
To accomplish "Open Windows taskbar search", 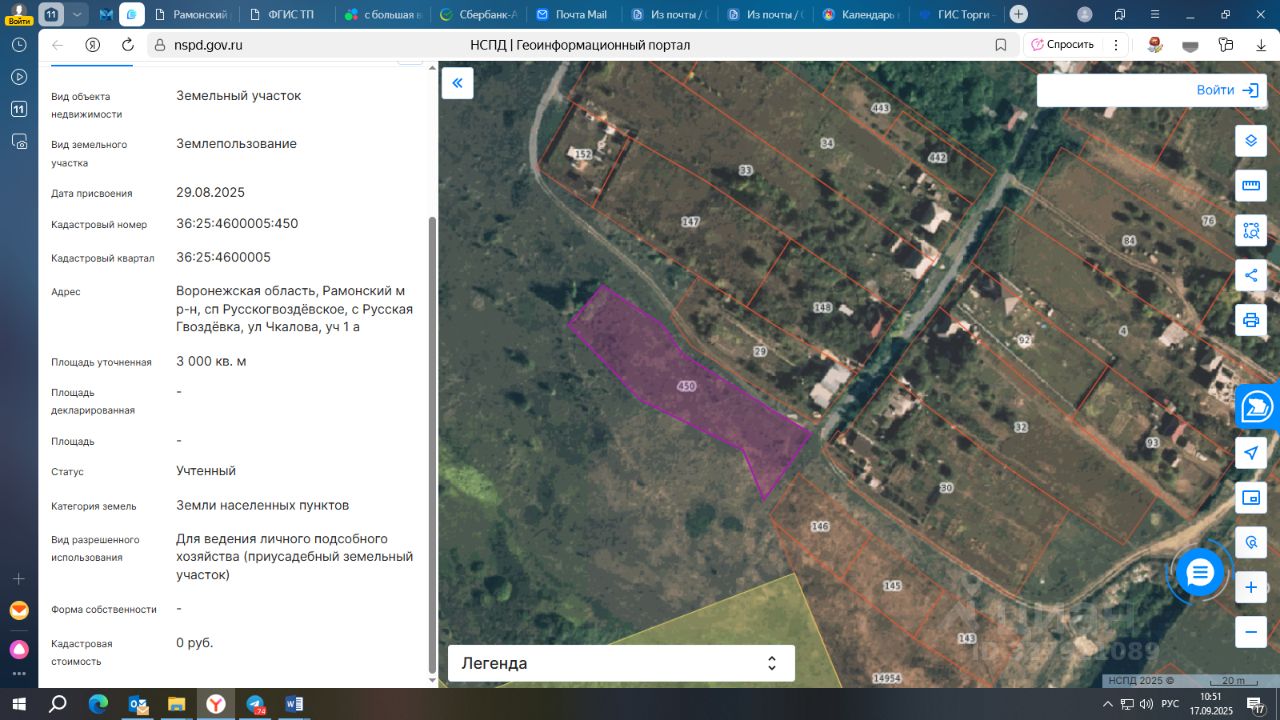I will click(x=58, y=704).
